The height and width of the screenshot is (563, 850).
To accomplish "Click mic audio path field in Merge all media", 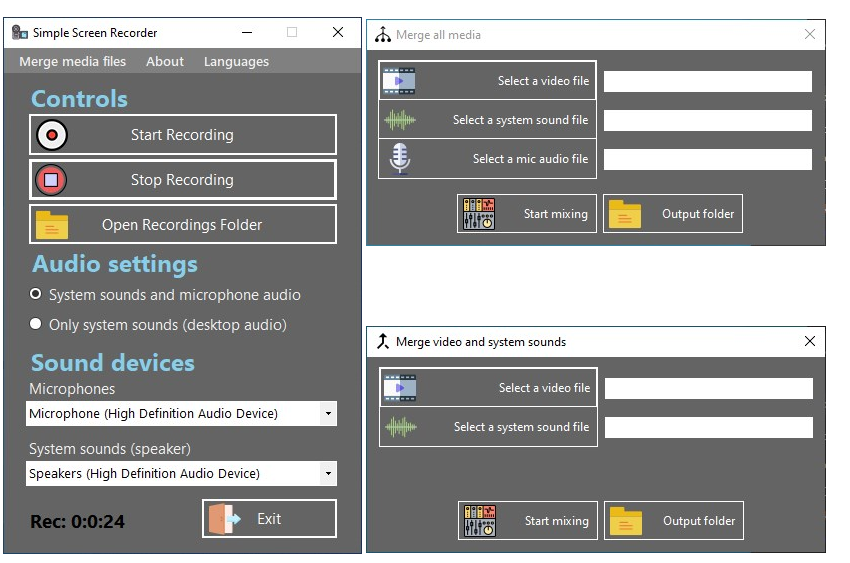I will tap(708, 159).
